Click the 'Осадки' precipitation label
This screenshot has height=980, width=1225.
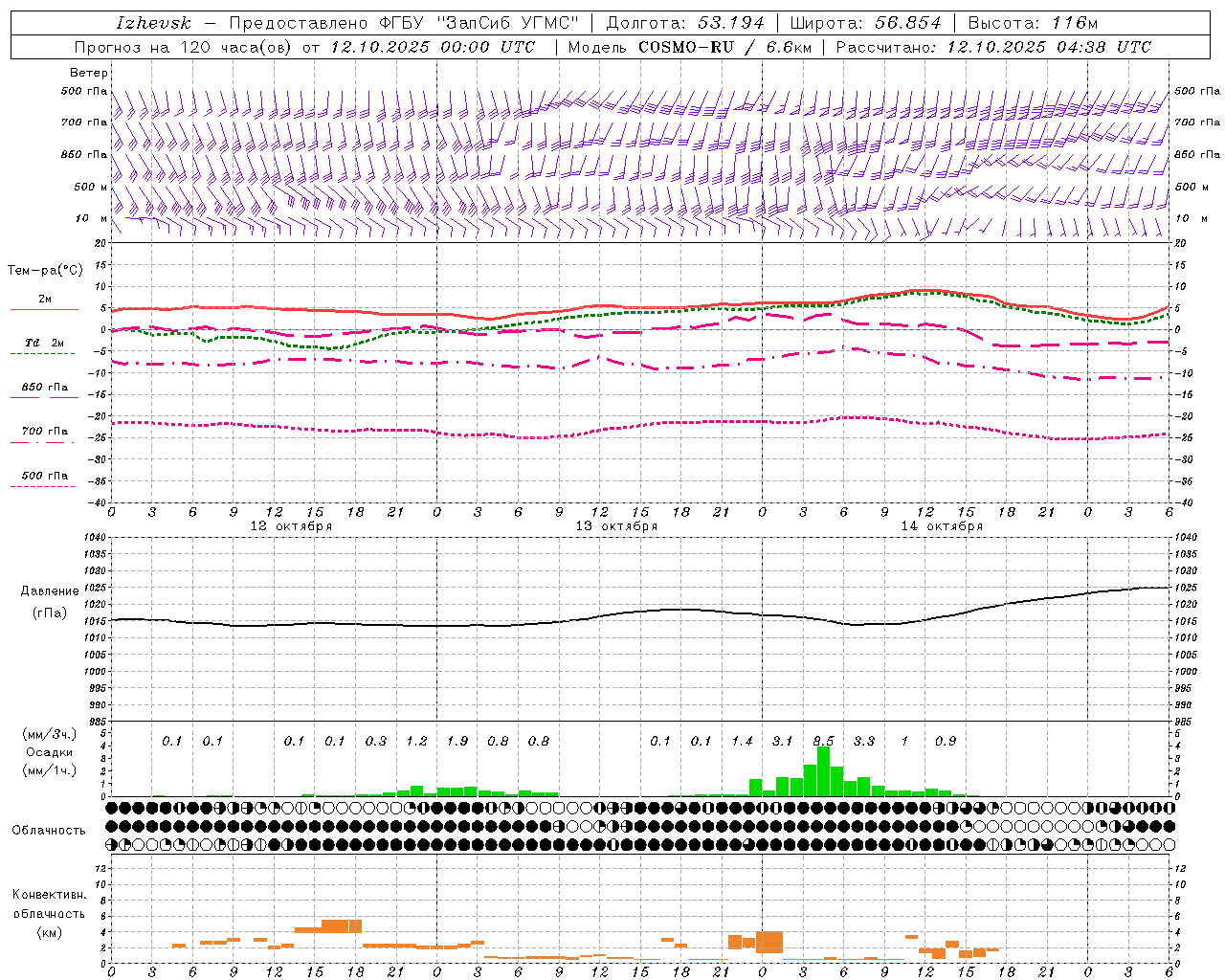tap(50, 752)
